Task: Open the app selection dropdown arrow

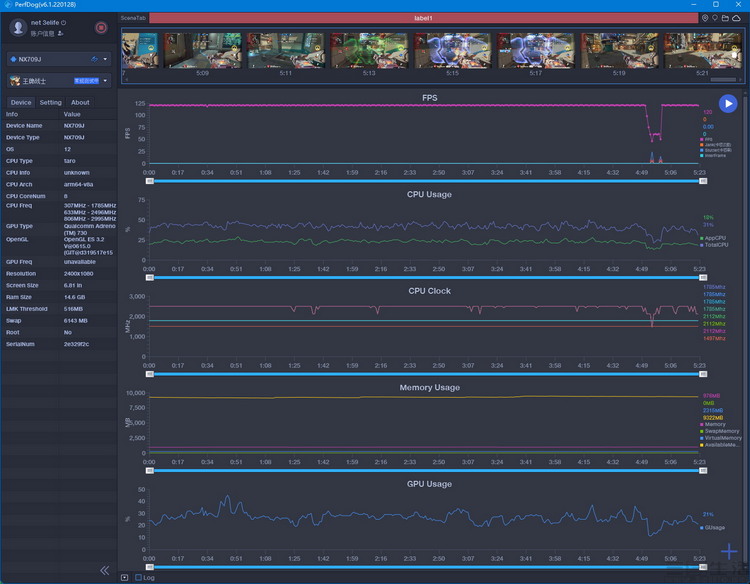Action: pos(105,80)
